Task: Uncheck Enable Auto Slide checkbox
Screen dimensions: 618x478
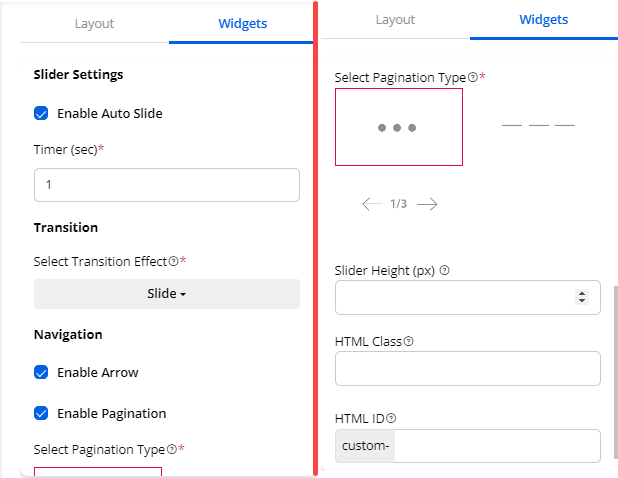Action: tap(42, 114)
